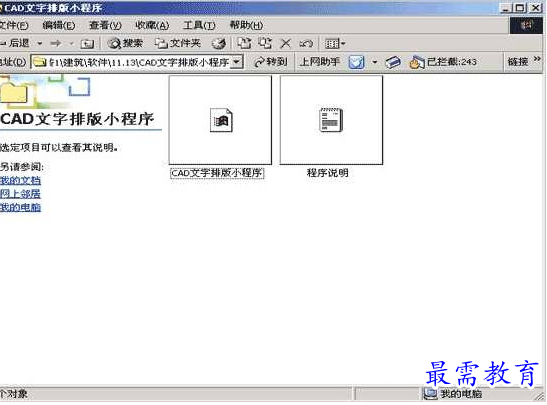Click the Copy To toolbar icon

(265, 43)
